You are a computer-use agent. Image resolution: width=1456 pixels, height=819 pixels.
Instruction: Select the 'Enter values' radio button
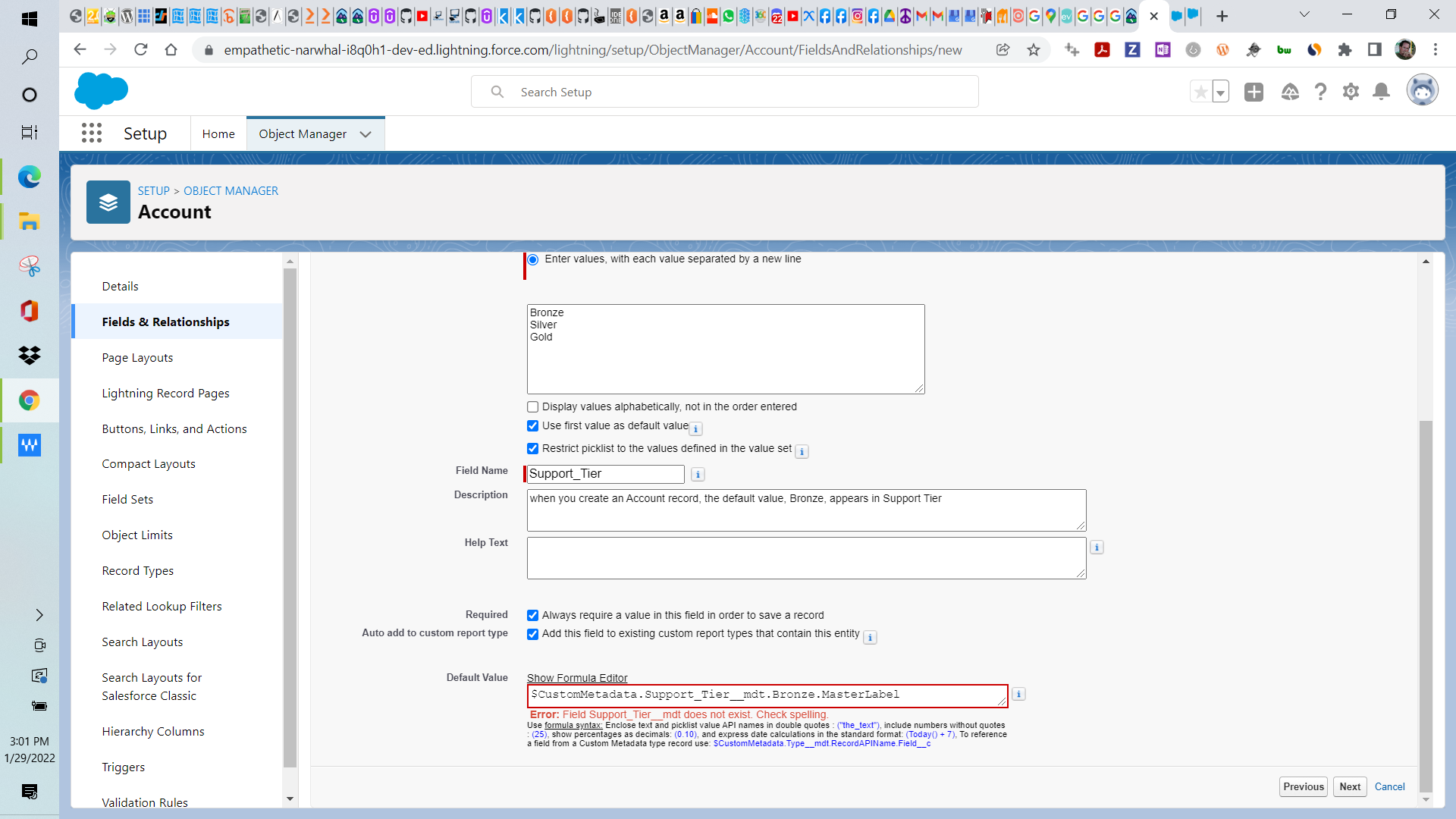coord(533,259)
